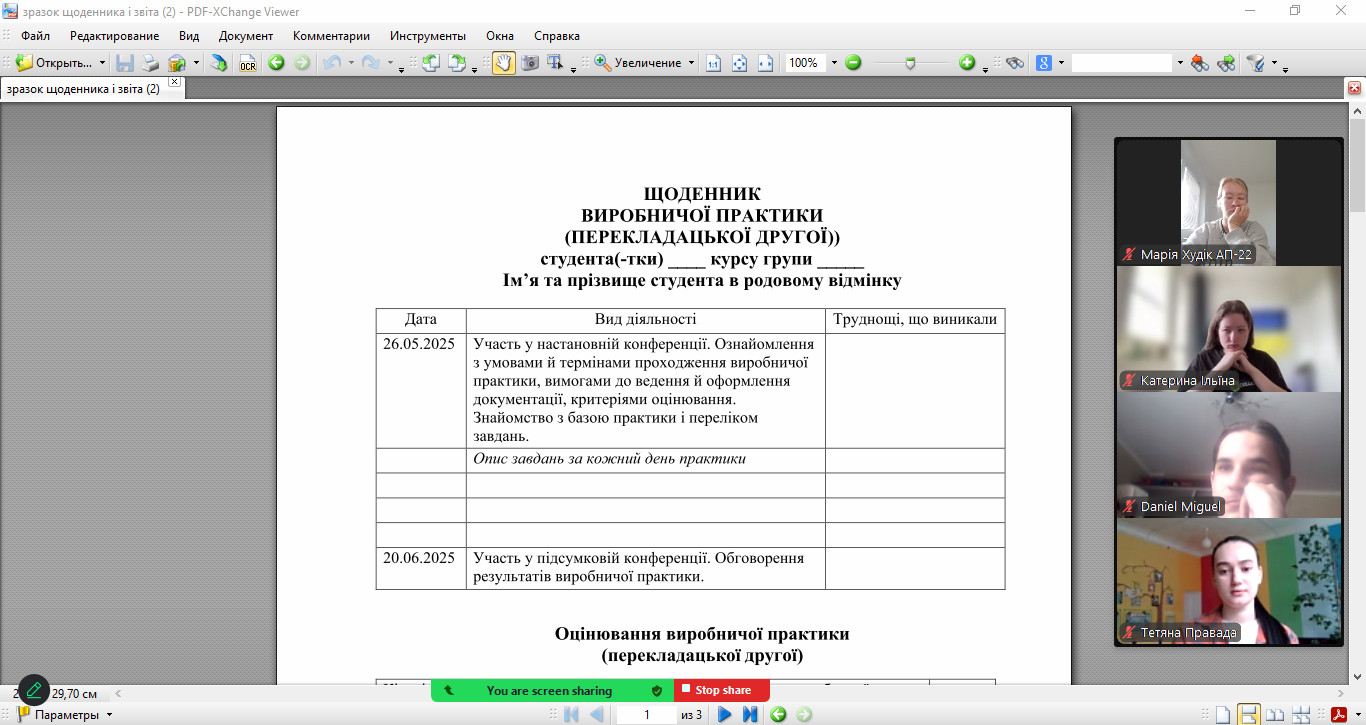Click the page number input field
This screenshot has width=1366, height=725.
point(646,714)
